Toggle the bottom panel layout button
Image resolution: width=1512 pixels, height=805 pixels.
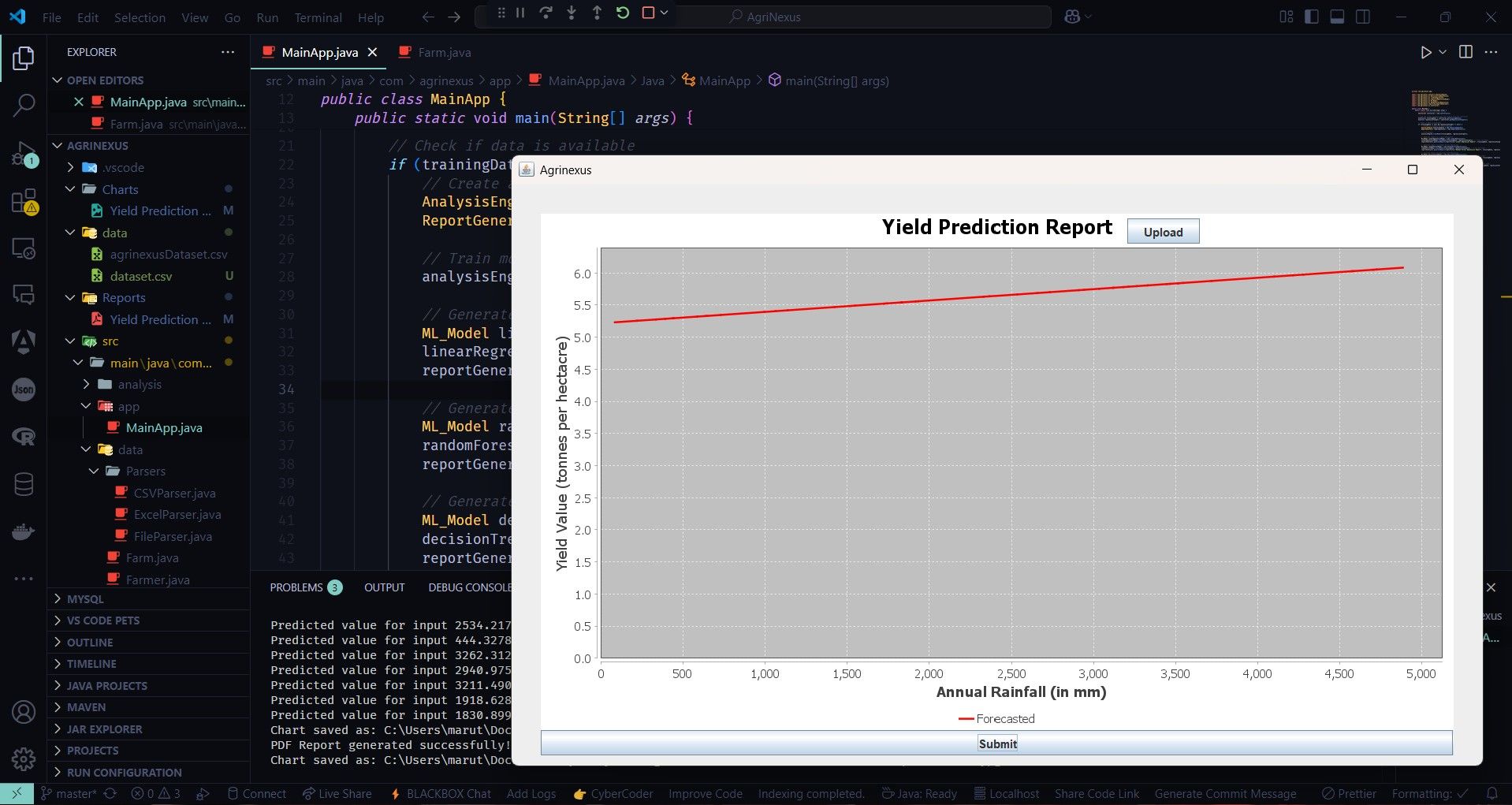tap(1337, 17)
